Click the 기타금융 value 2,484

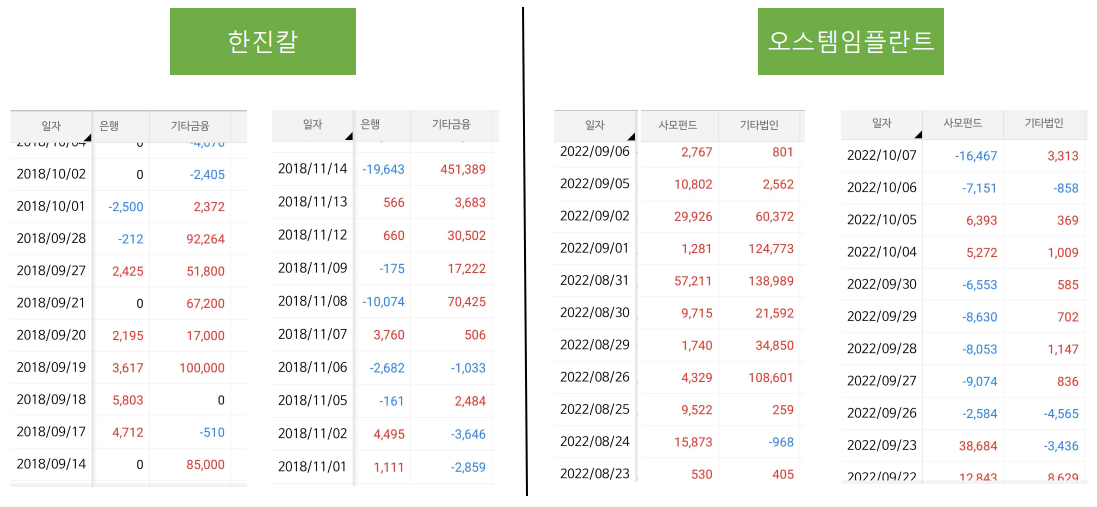point(470,401)
